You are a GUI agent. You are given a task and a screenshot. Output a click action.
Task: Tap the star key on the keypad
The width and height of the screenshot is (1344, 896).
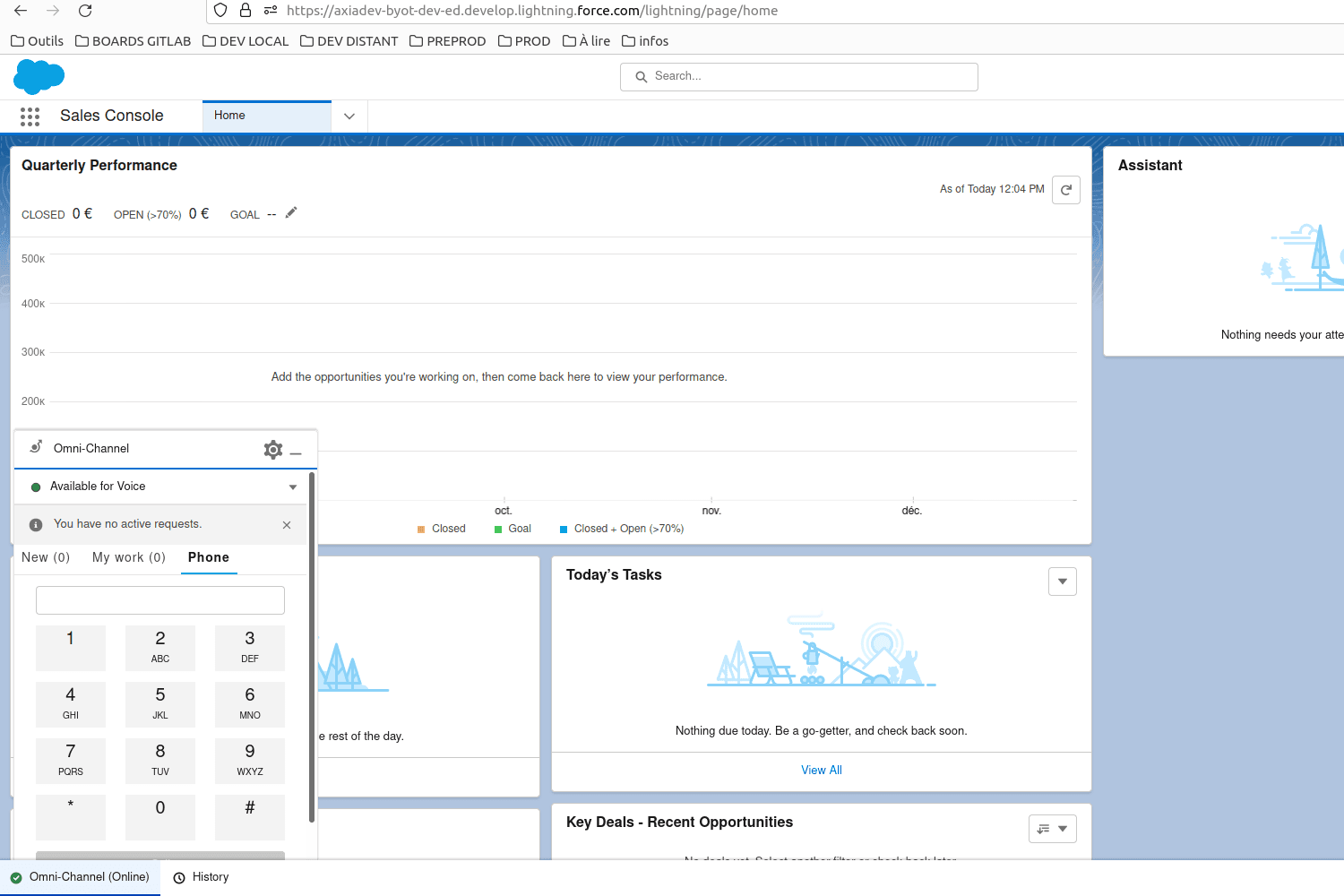(x=71, y=817)
